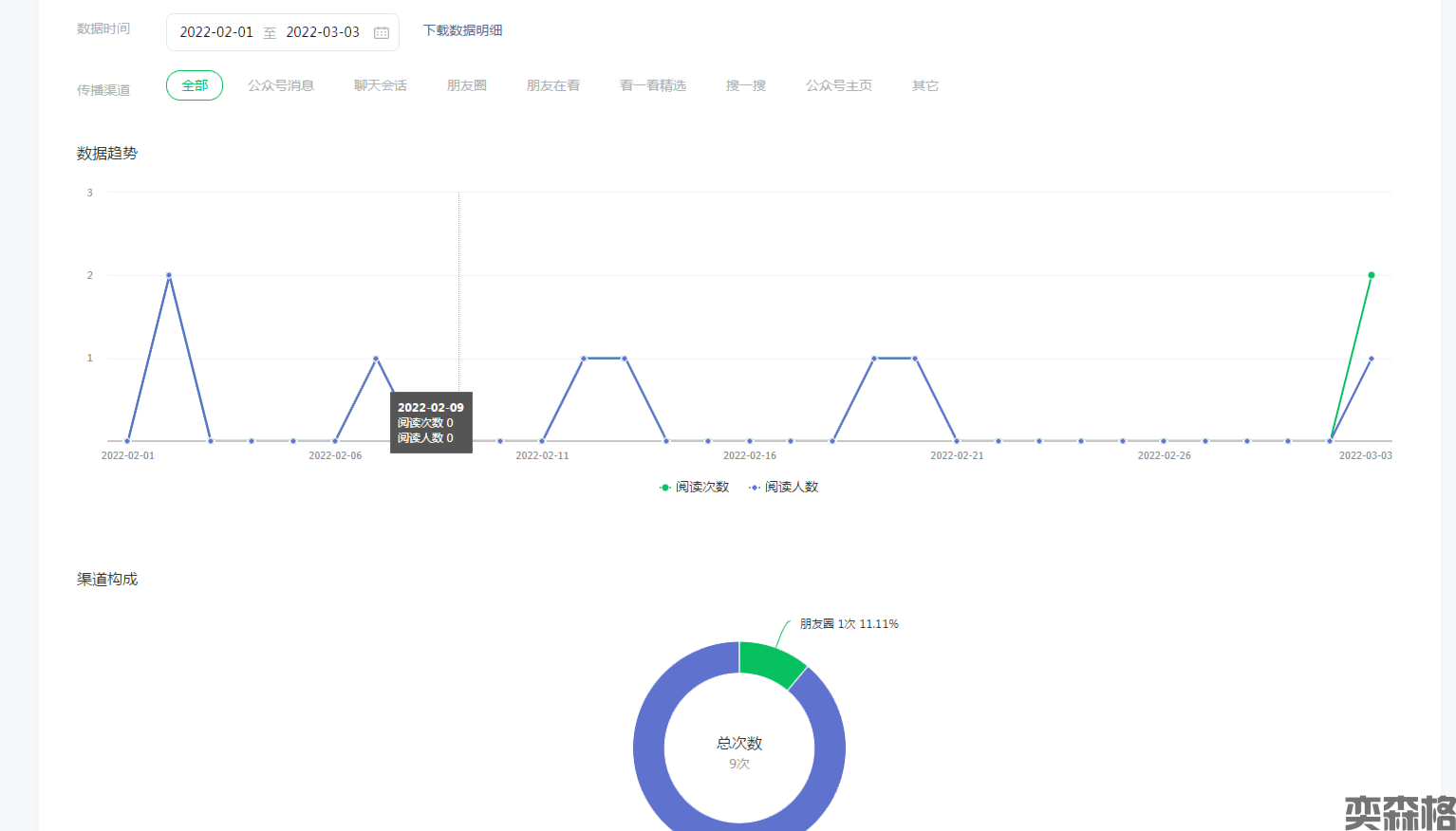Click green data point on 2022-03-03
1456x831 pixels.
1372,275
